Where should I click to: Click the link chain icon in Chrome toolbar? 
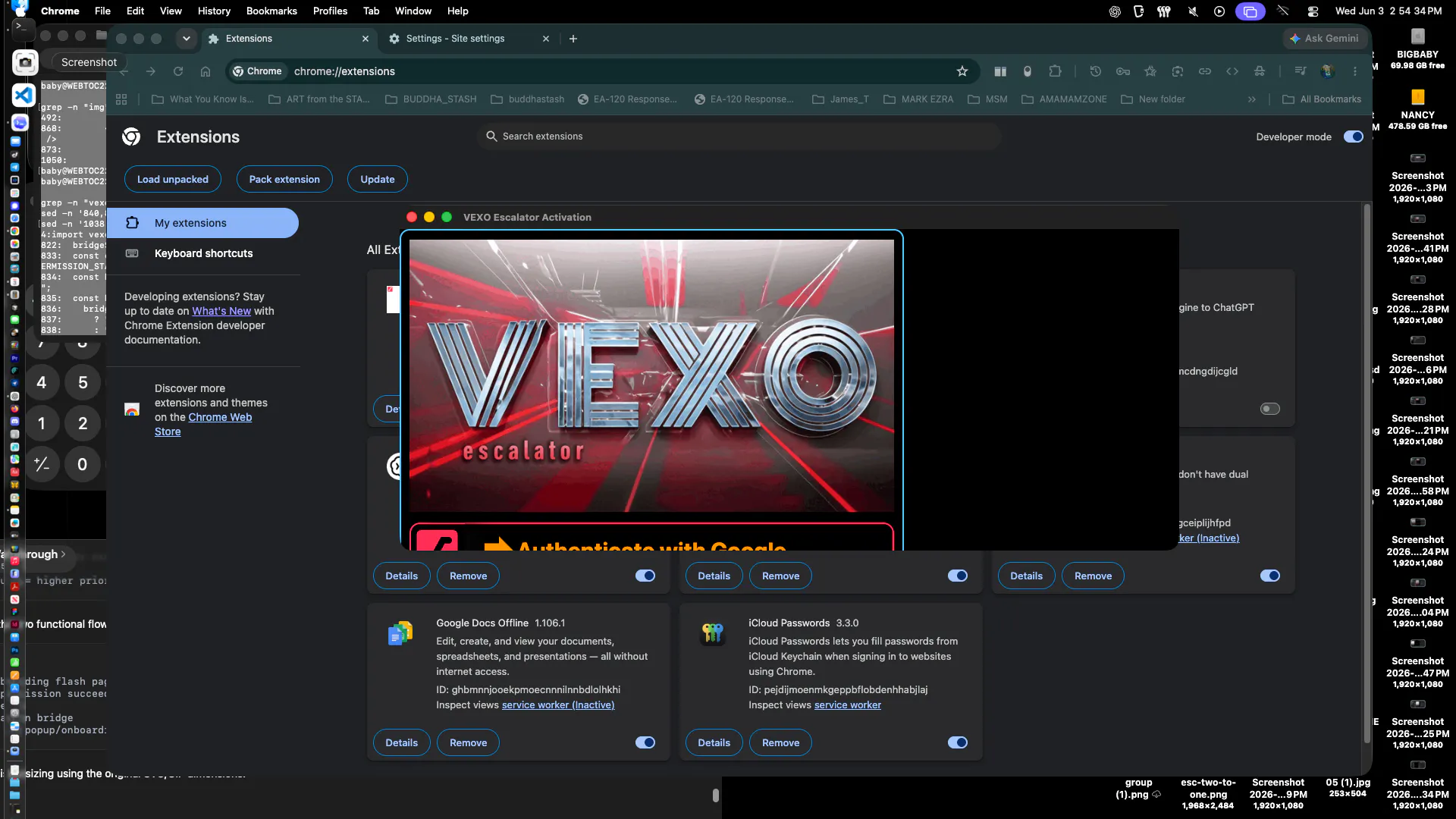click(x=1205, y=71)
